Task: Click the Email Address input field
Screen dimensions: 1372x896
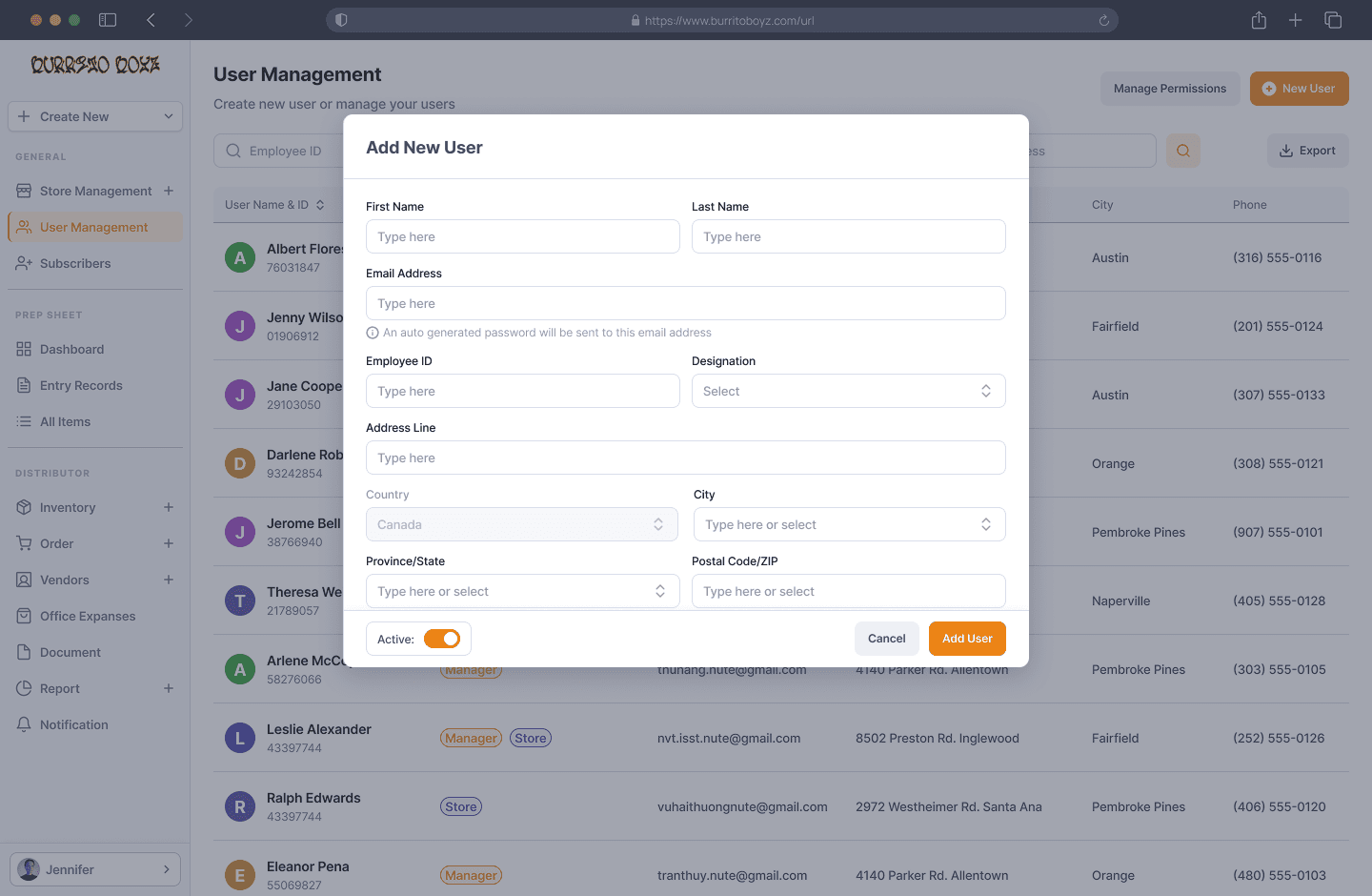Action: pos(686,303)
